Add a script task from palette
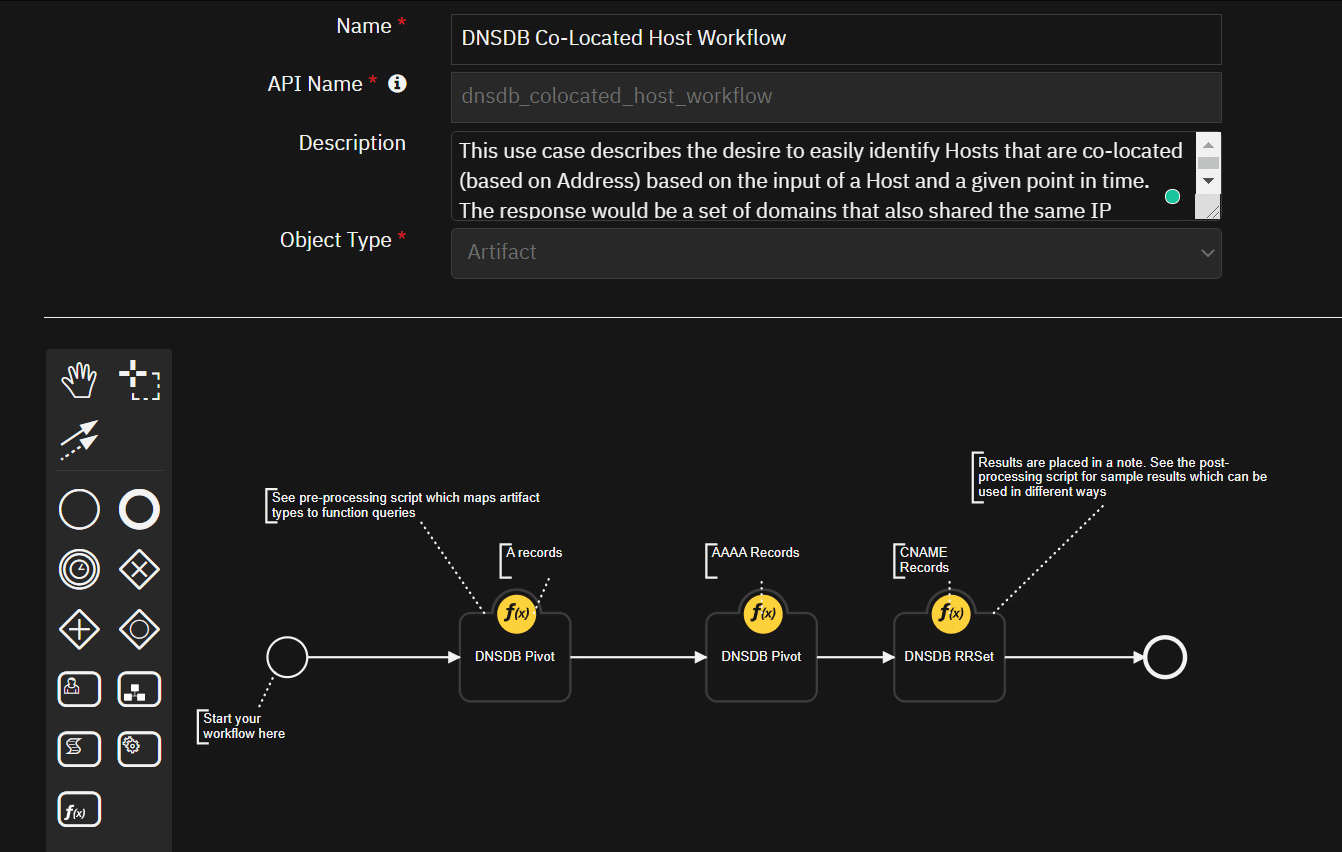 [79, 748]
